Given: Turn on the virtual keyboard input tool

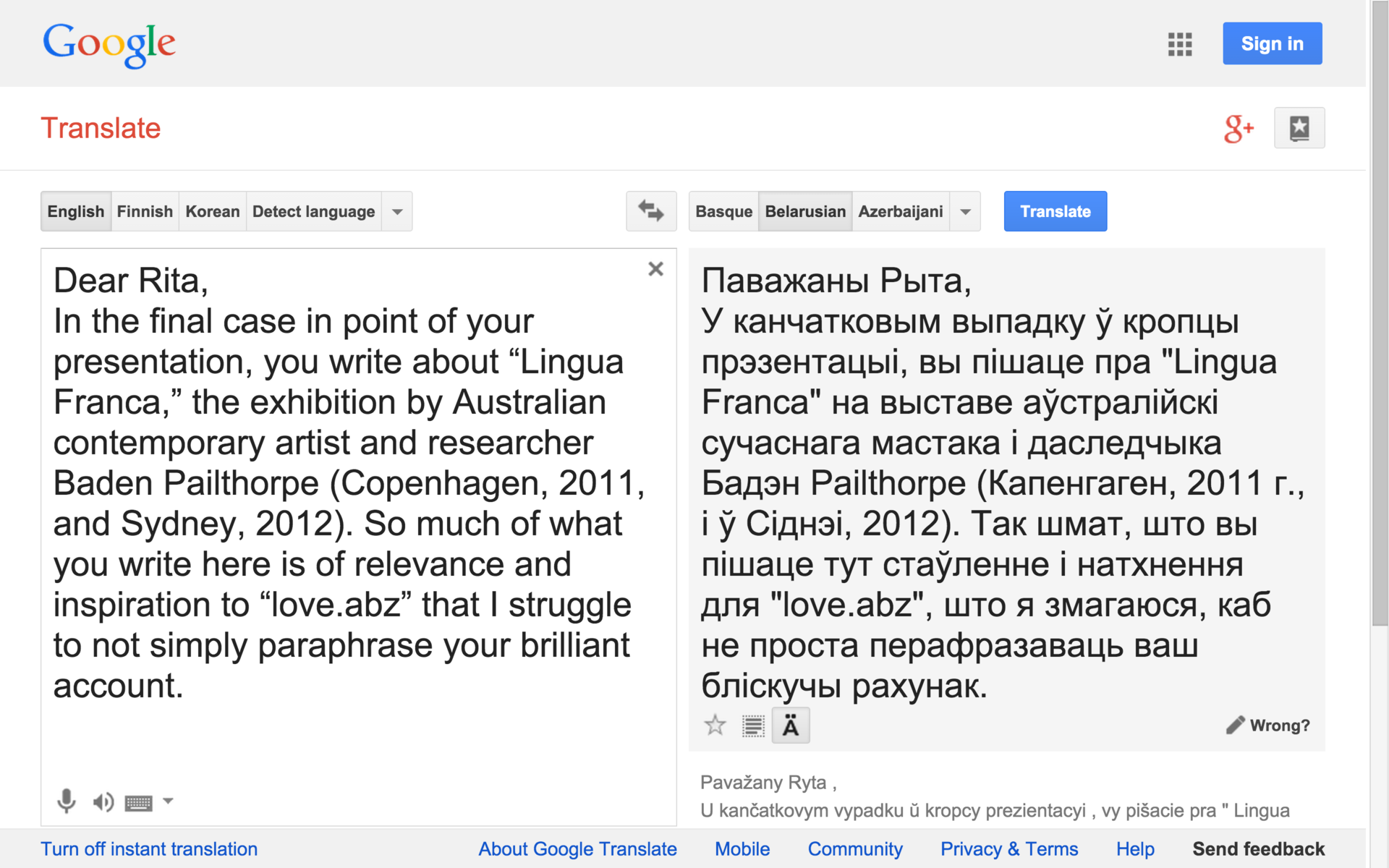Looking at the screenshot, I should coord(138,802).
